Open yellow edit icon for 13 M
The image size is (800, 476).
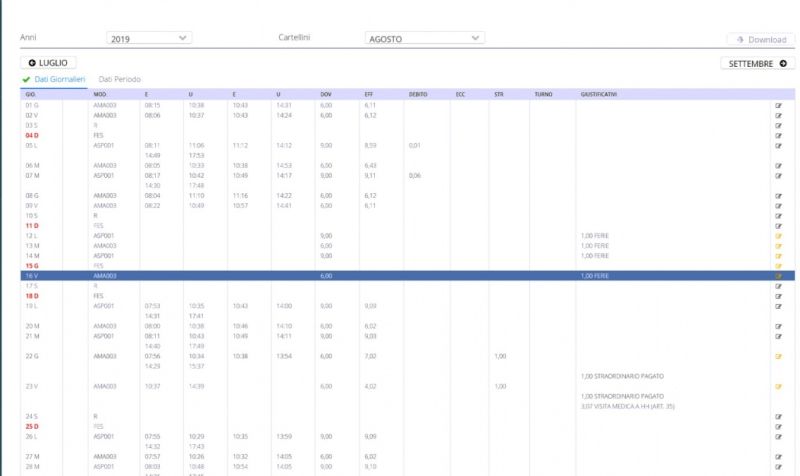pyautogui.click(x=778, y=246)
